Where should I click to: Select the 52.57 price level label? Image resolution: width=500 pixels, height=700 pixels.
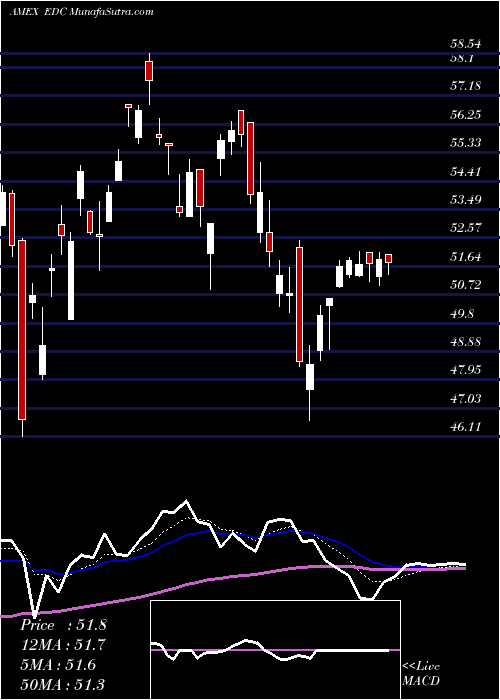466,228
